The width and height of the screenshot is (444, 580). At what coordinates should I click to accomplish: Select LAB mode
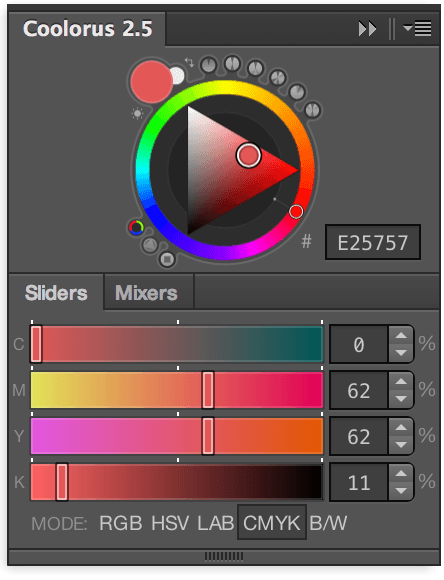pos(216,523)
